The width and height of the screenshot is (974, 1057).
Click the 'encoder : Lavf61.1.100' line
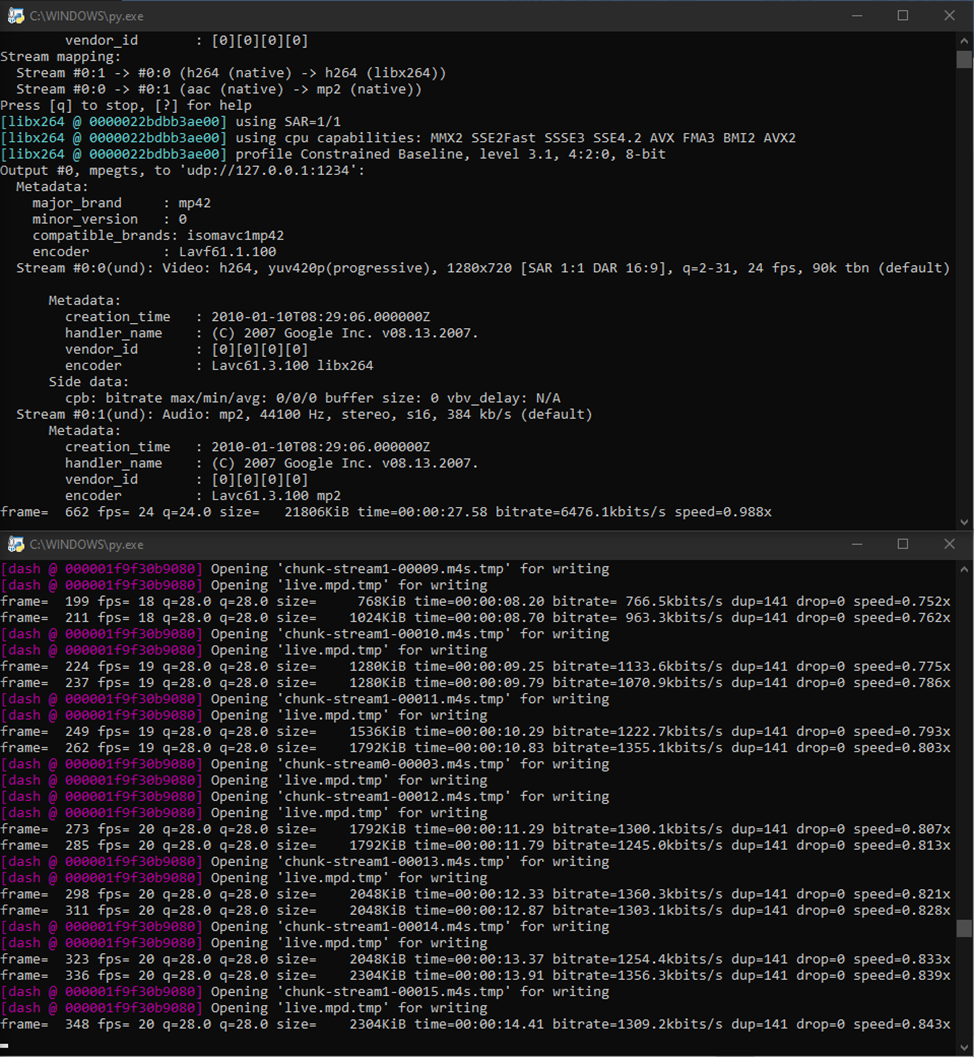click(154, 251)
